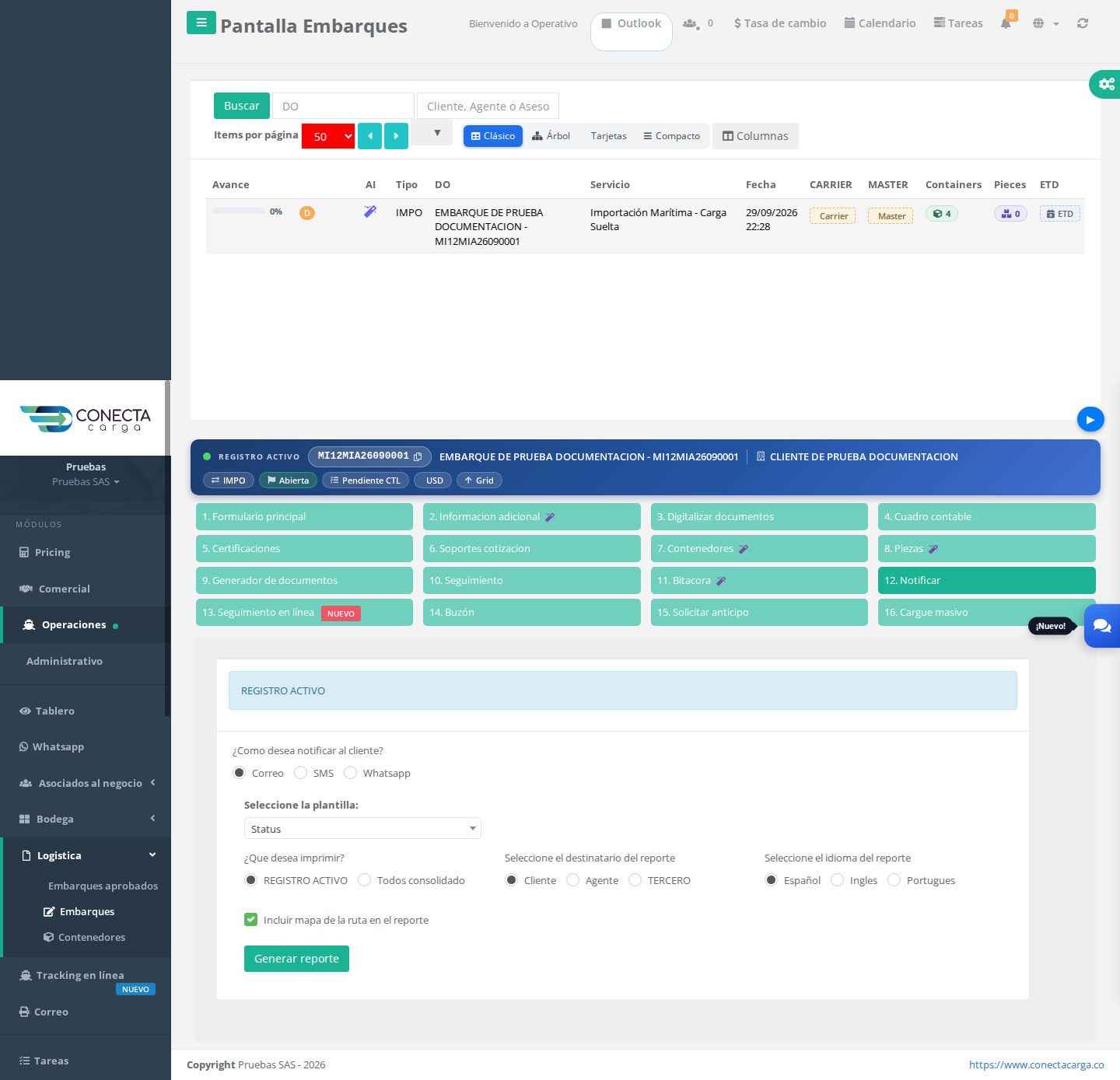Expand the Bodega sidebar menu

coord(86,819)
